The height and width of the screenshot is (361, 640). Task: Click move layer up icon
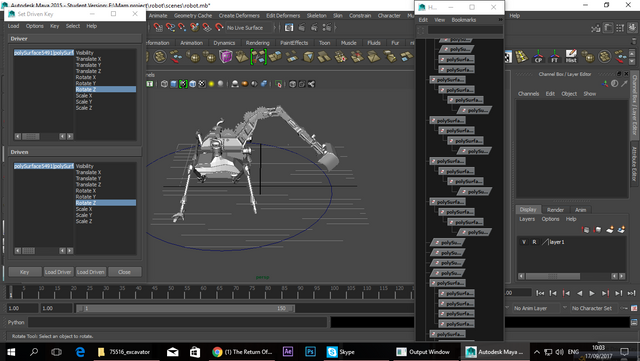(585, 230)
